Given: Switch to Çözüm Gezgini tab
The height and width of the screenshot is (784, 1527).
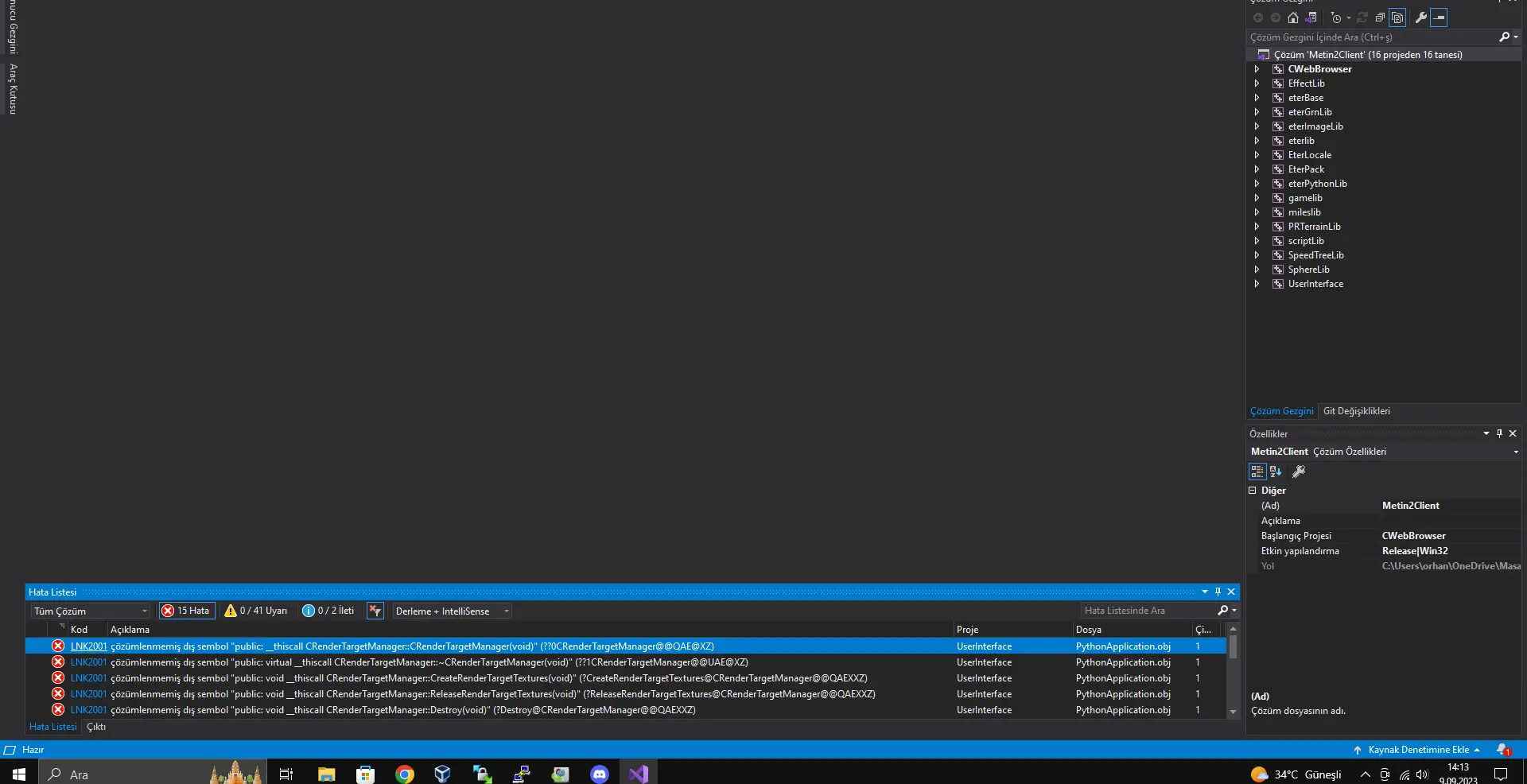Looking at the screenshot, I should (1281, 411).
